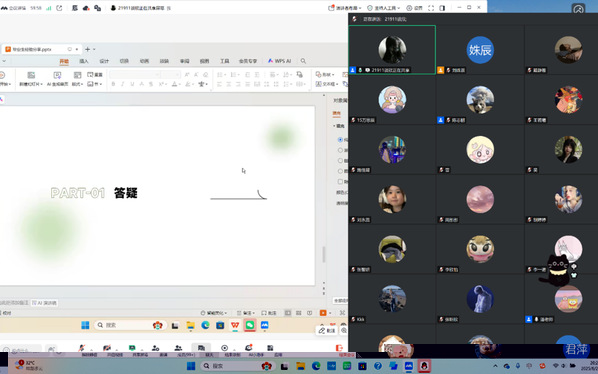The image size is (598, 374).
Task: Open Edge browser in bottom Windows taskbar
Action: pos(316,366)
